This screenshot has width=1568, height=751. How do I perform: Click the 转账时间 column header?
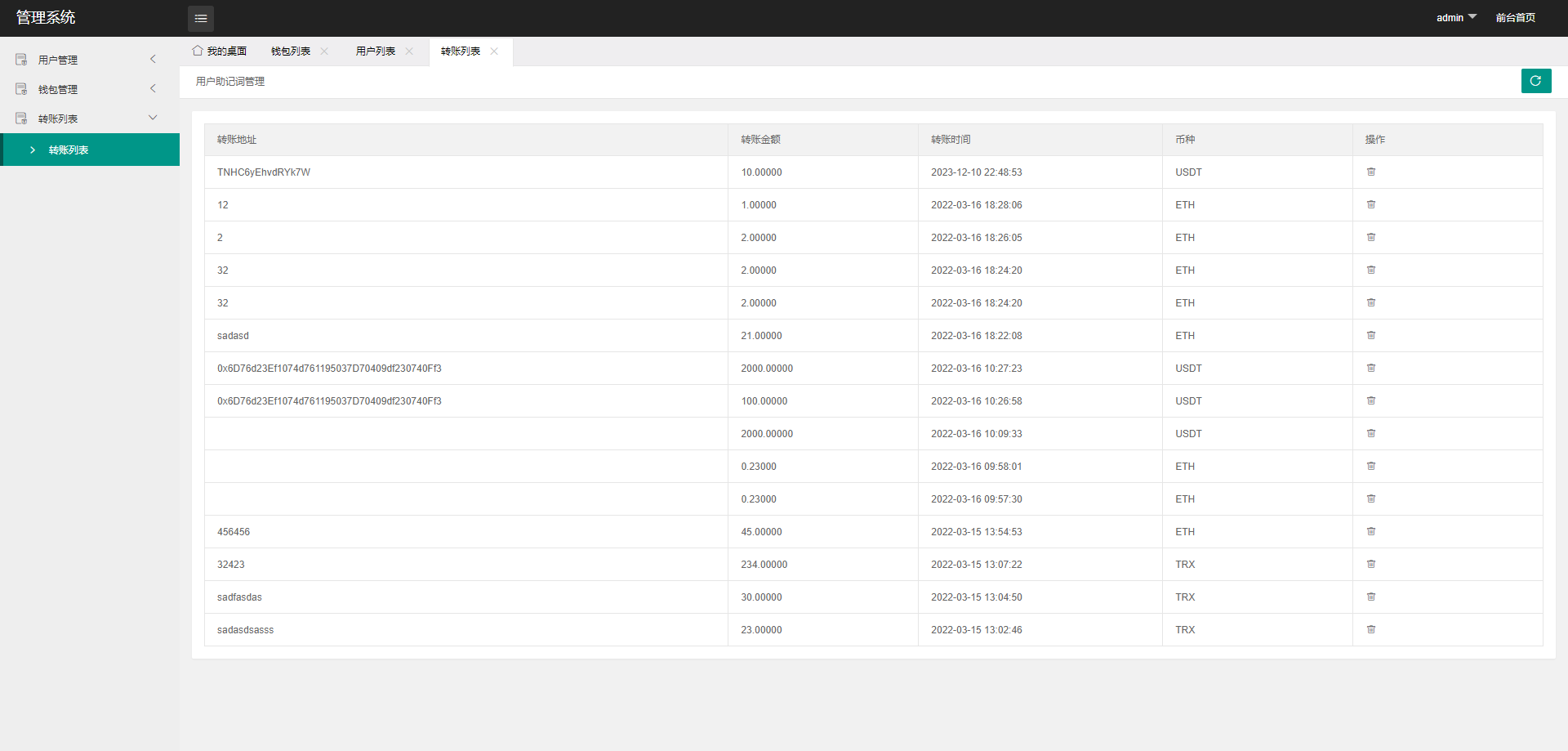click(951, 140)
